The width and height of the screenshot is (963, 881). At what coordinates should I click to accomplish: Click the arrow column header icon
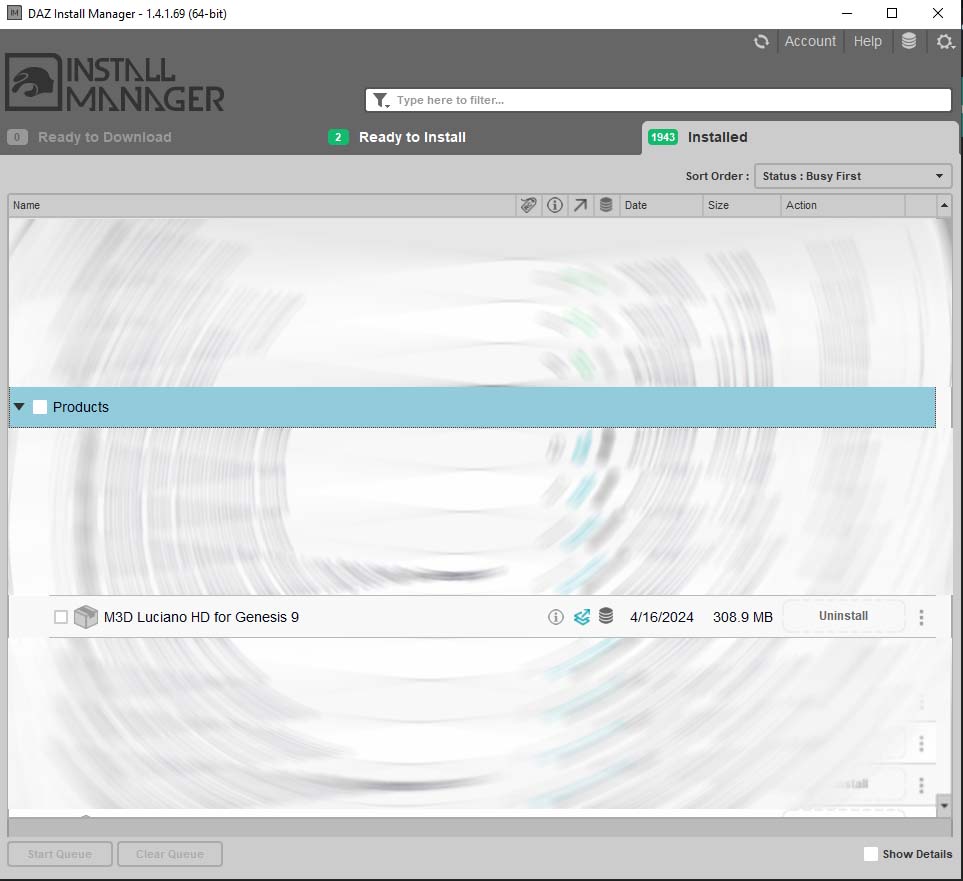[x=580, y=205]
